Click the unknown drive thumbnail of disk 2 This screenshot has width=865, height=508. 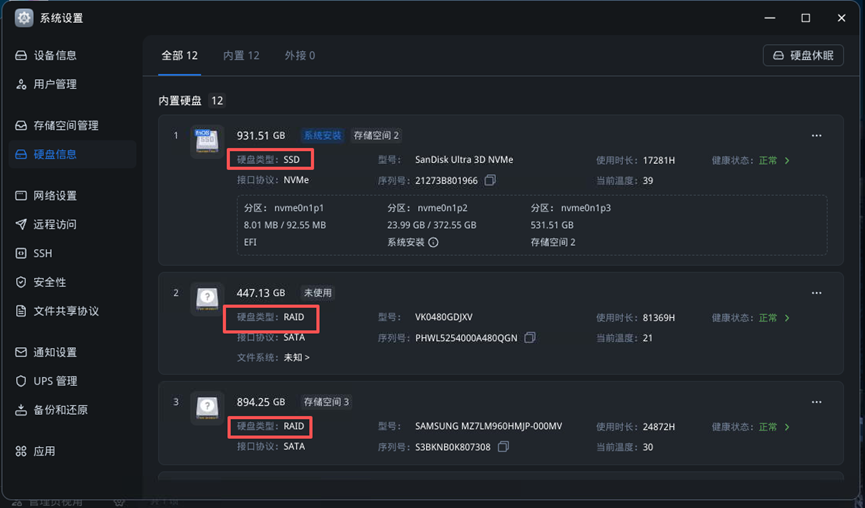(207, 298)
